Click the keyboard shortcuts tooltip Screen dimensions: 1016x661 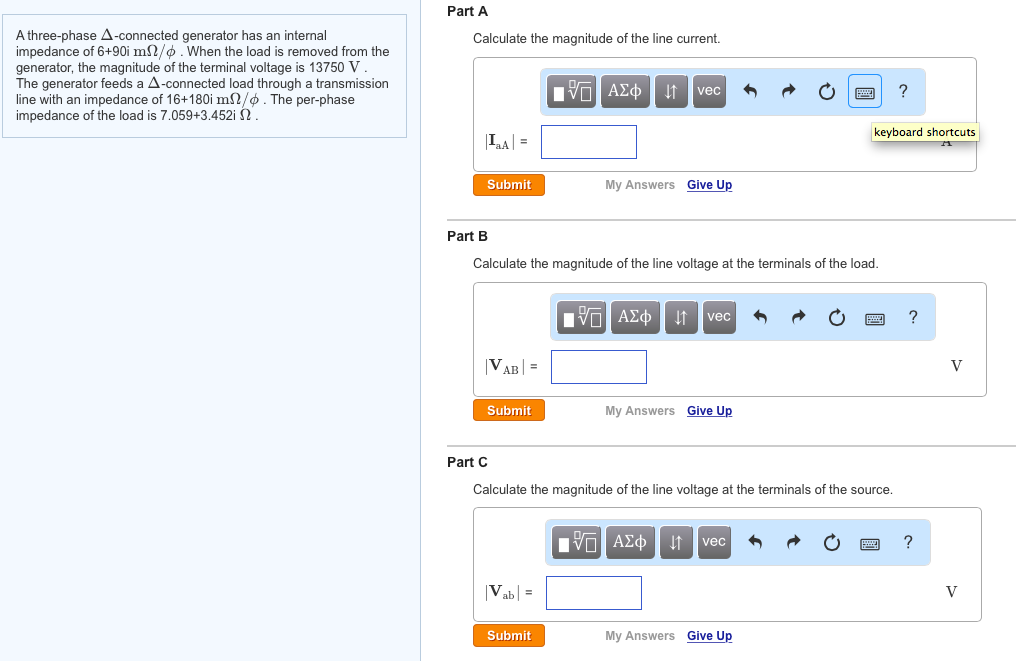(x=923, y=131)
